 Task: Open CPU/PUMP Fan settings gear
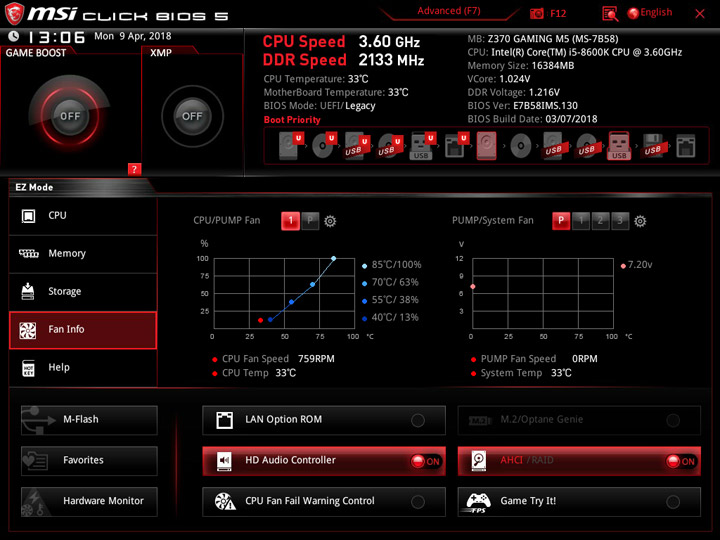330,221
